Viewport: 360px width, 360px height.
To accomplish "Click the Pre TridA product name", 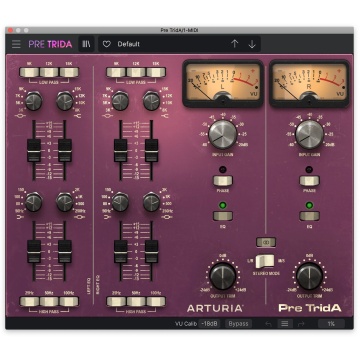I will click(x=310, y=308).
